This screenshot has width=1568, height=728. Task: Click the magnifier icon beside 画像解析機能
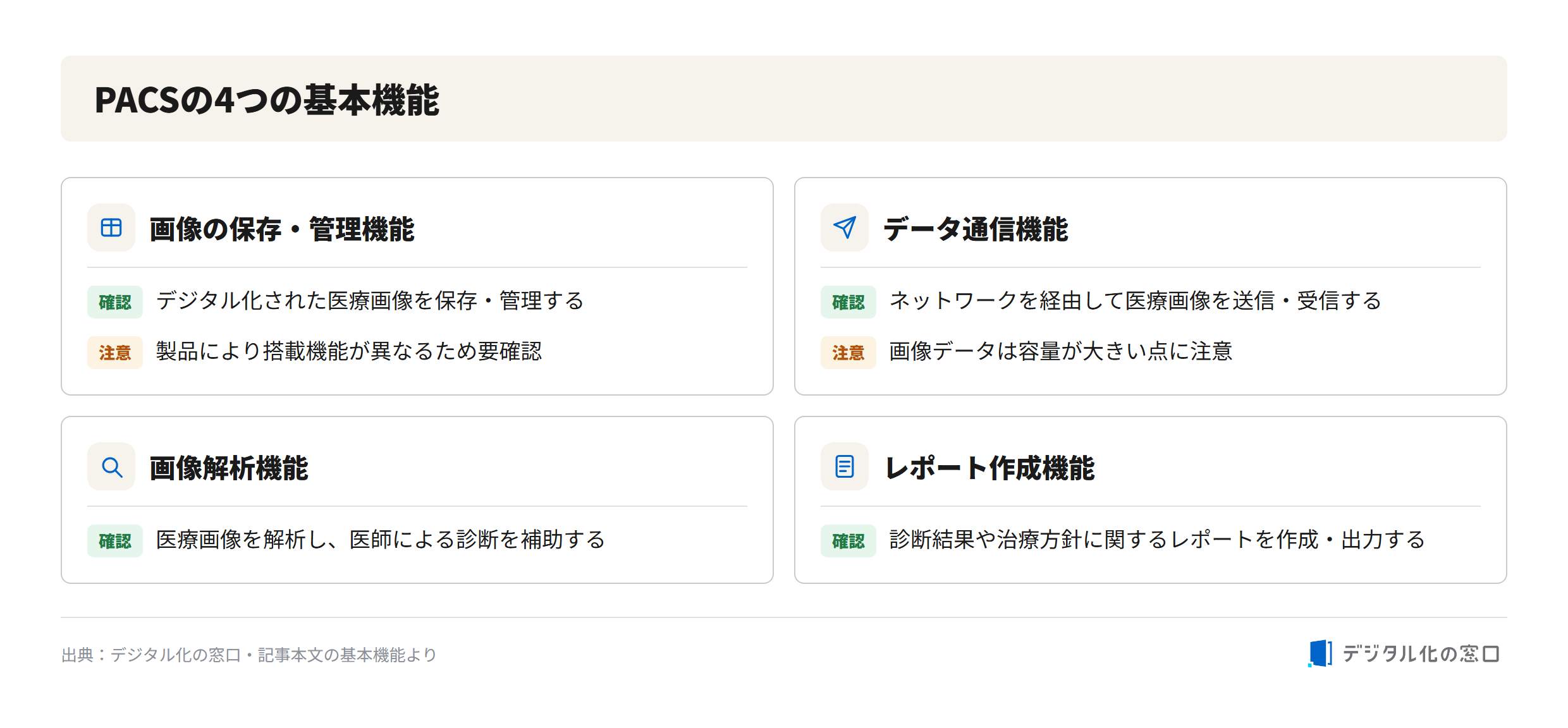pyautogui.click(x=111, y=466)
